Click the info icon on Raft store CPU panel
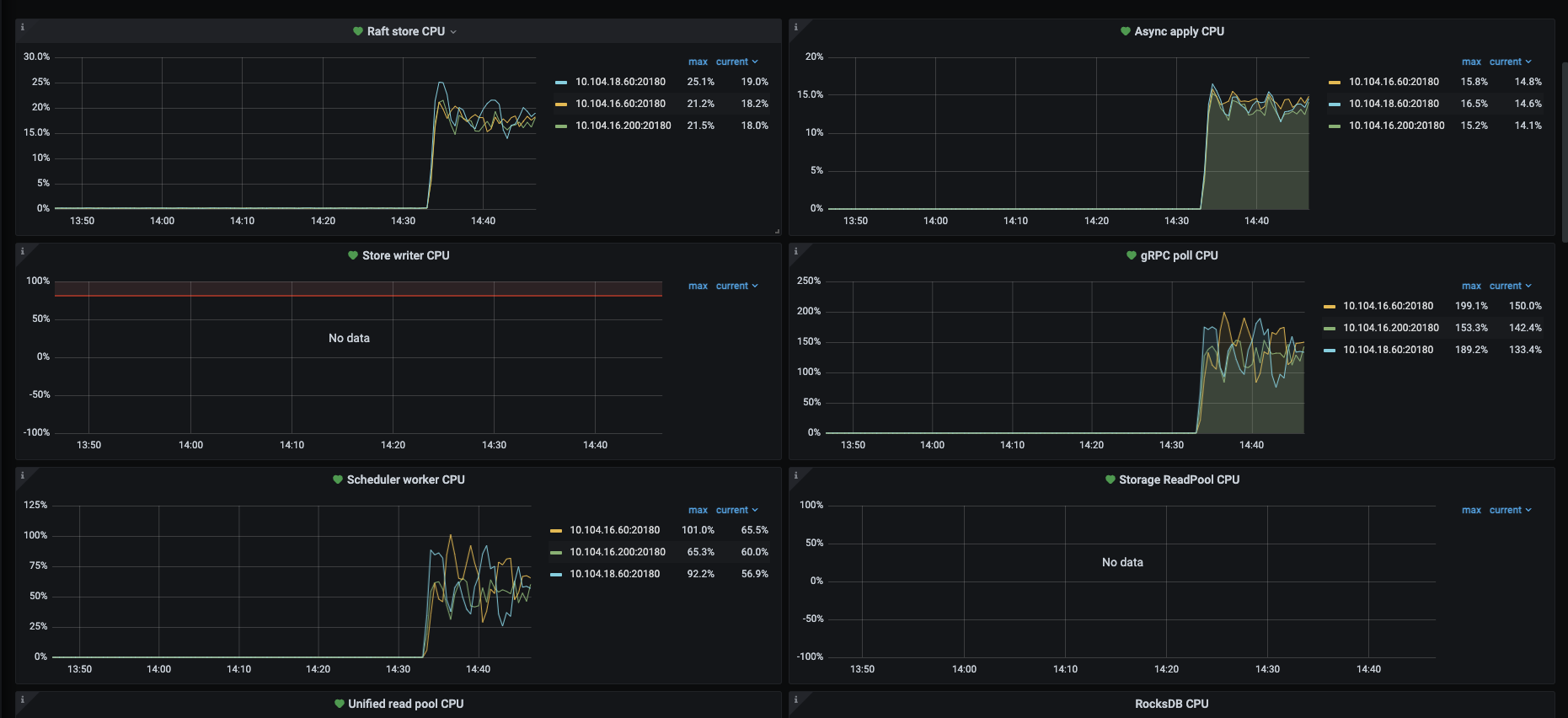The image size is (1568, 718). pyautogui.click(x=23, y=28)
